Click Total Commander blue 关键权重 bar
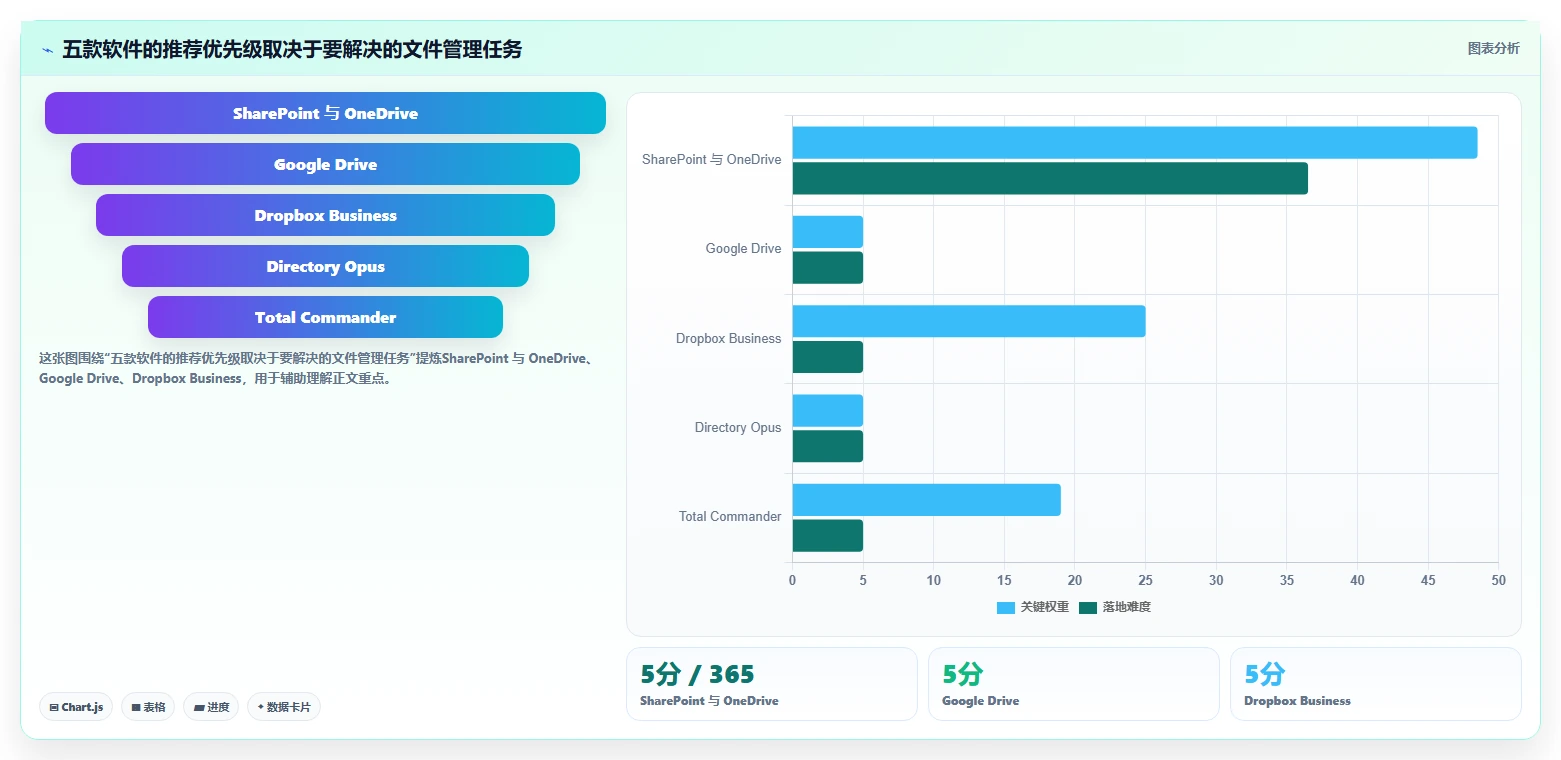 [x=927, y=500]
